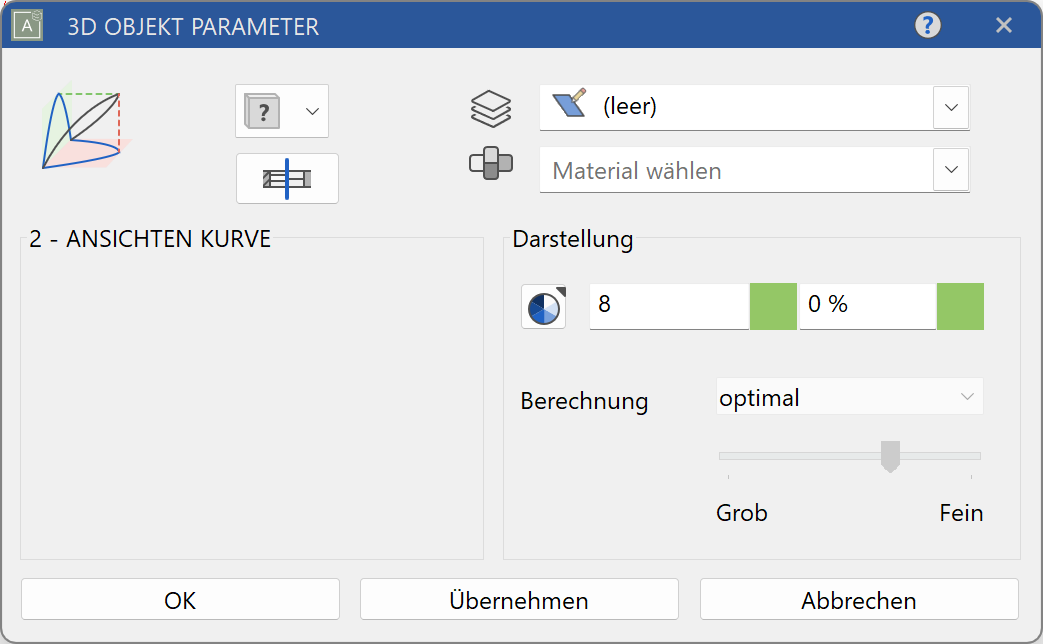Select the question-mark cube object type icon

263,111
